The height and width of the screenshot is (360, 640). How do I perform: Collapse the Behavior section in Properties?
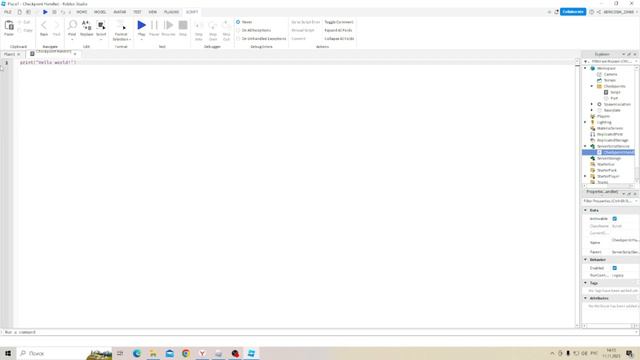tap(585, 260)
